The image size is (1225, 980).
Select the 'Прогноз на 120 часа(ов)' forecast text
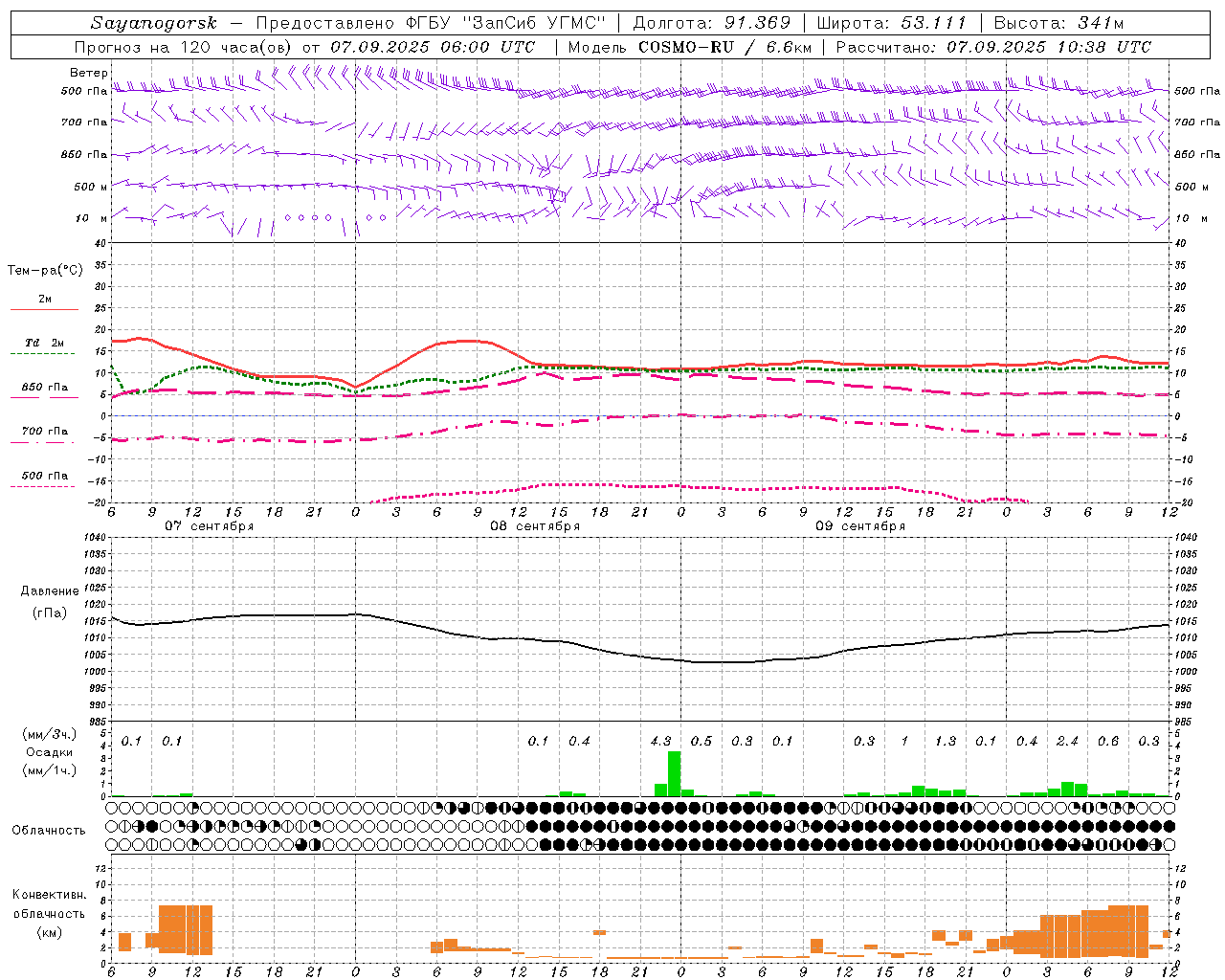pyautogui.click(x=184, y=46)
